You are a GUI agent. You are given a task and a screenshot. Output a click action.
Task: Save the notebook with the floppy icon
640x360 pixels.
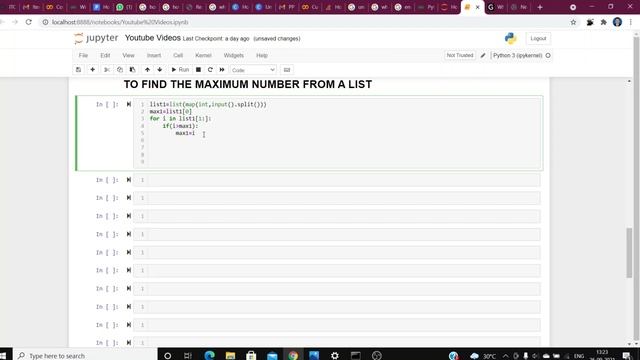pos(78,70)
